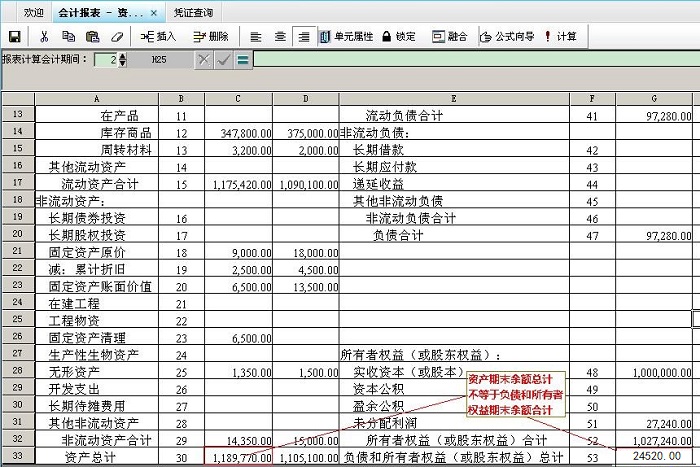Click the green formula bar field

(x=476, y=60)
